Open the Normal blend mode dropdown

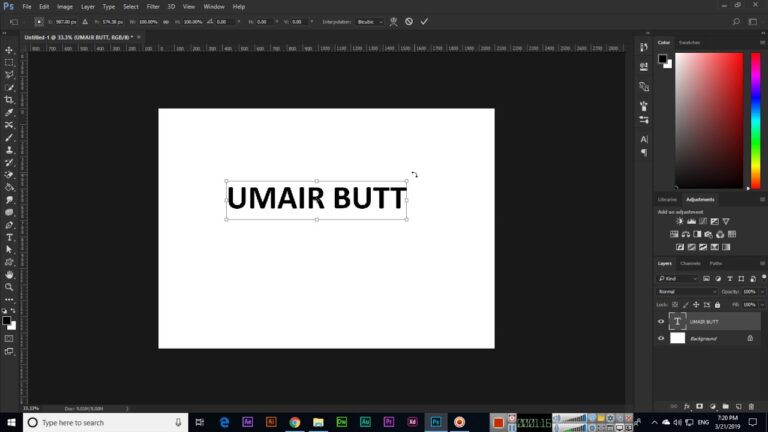click(687, 291)
